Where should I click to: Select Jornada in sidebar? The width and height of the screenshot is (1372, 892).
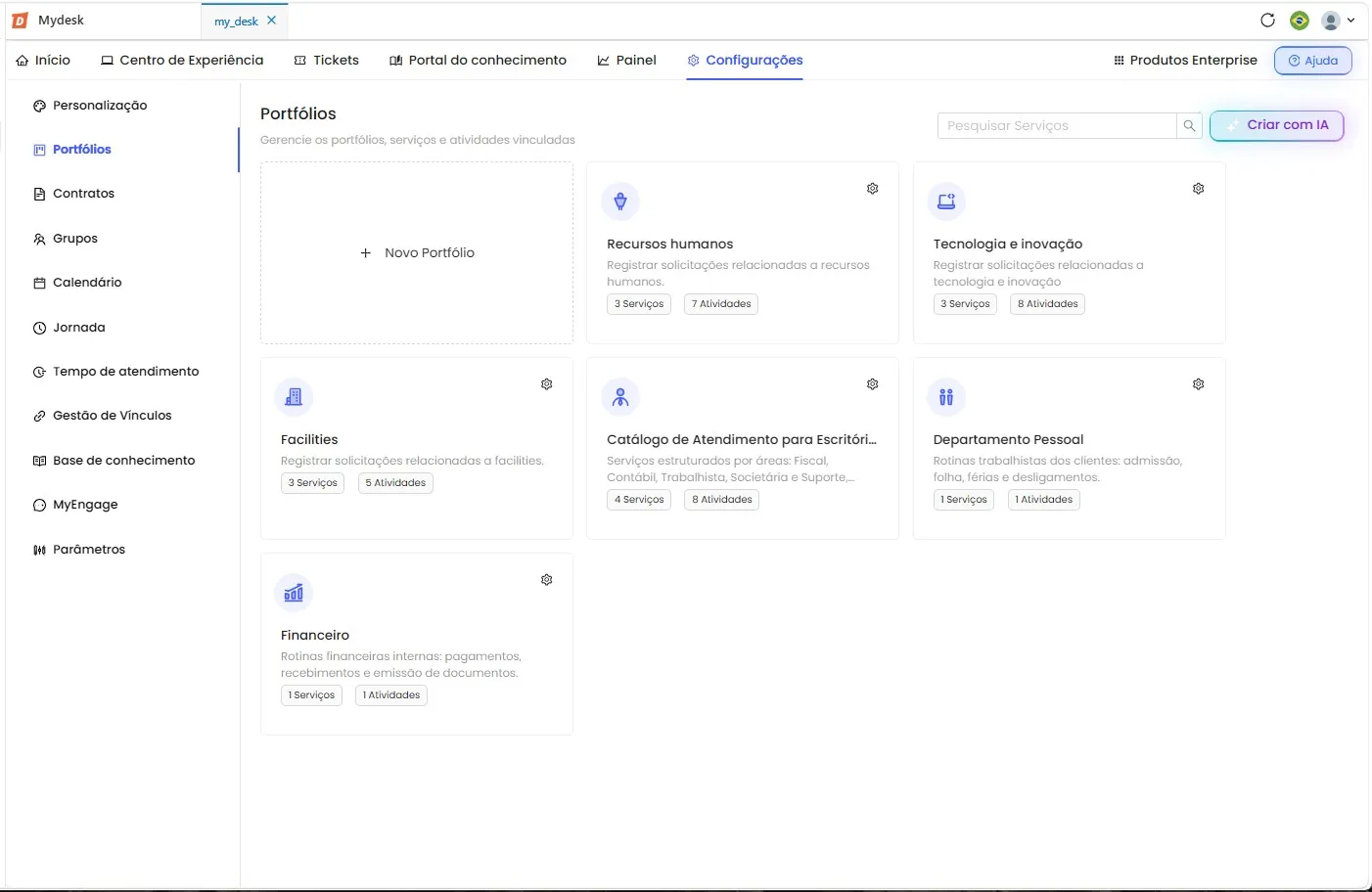click(69, 328)
